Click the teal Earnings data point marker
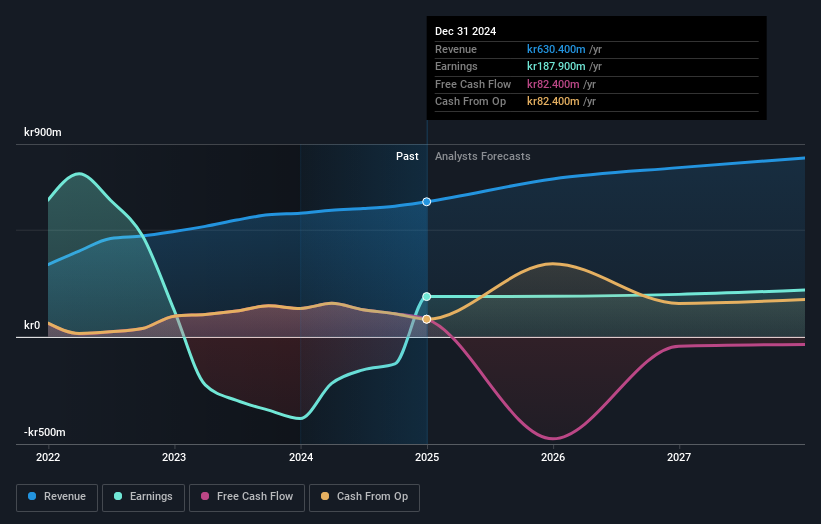Viewport: 821px width, 524px height. (427, 296)
